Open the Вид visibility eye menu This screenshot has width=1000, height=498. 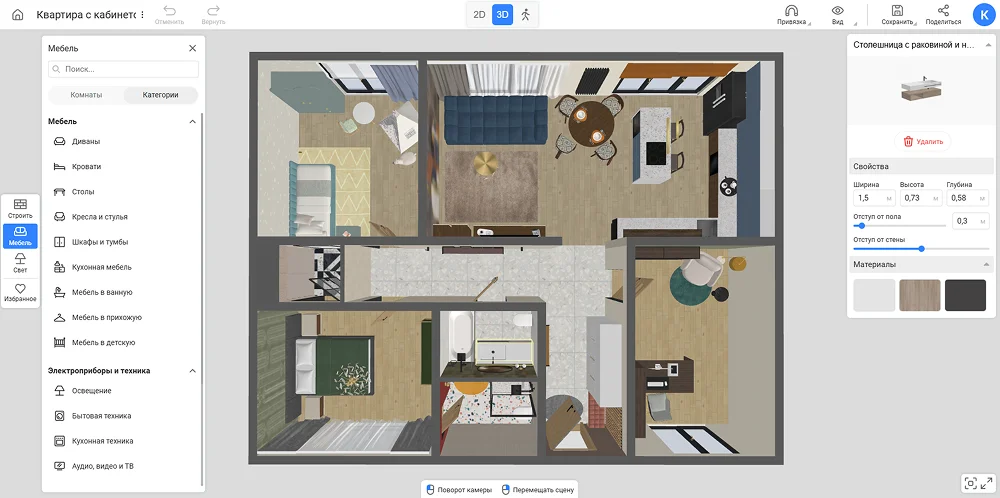[838, 11]
